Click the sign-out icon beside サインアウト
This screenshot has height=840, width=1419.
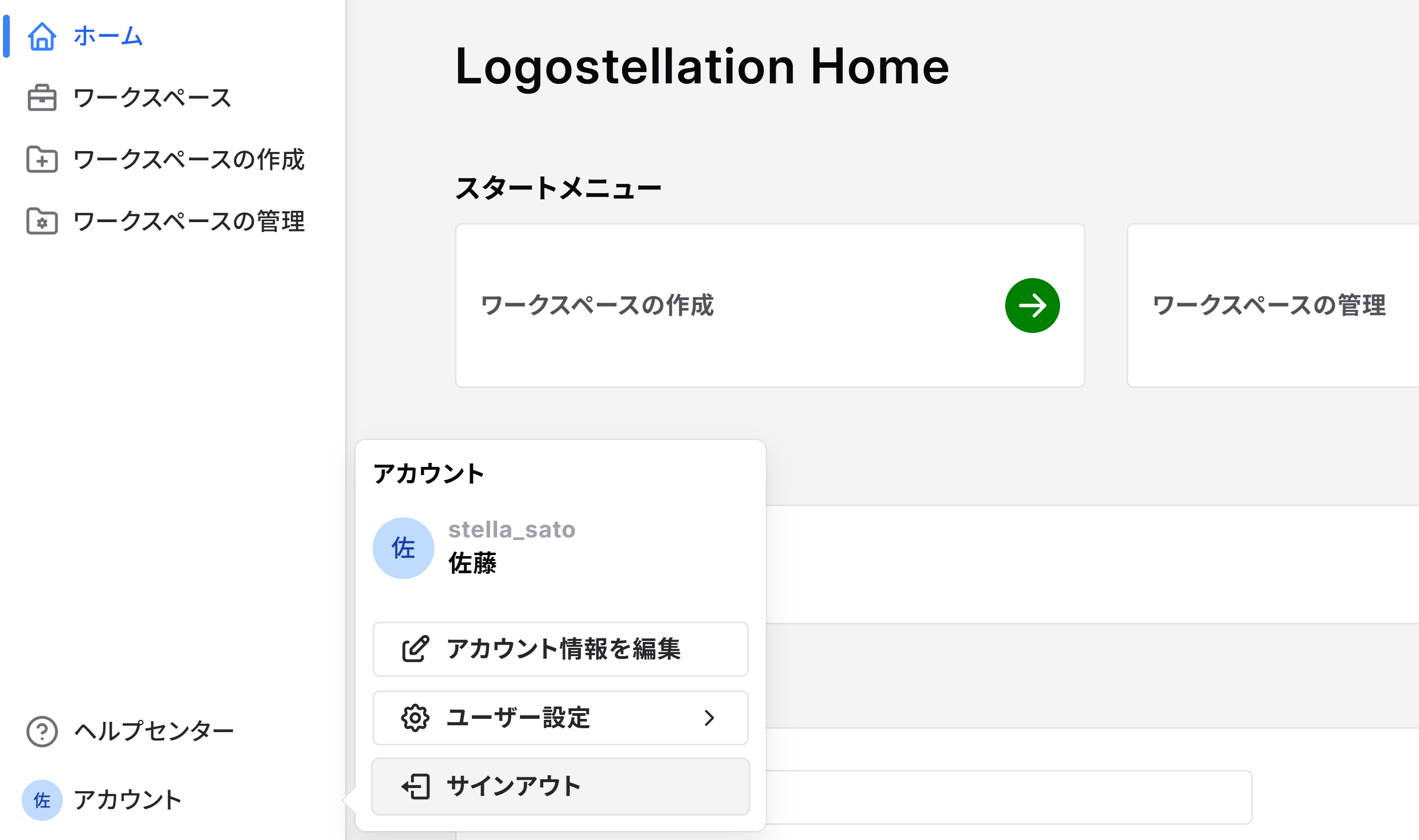coord(415,786)
